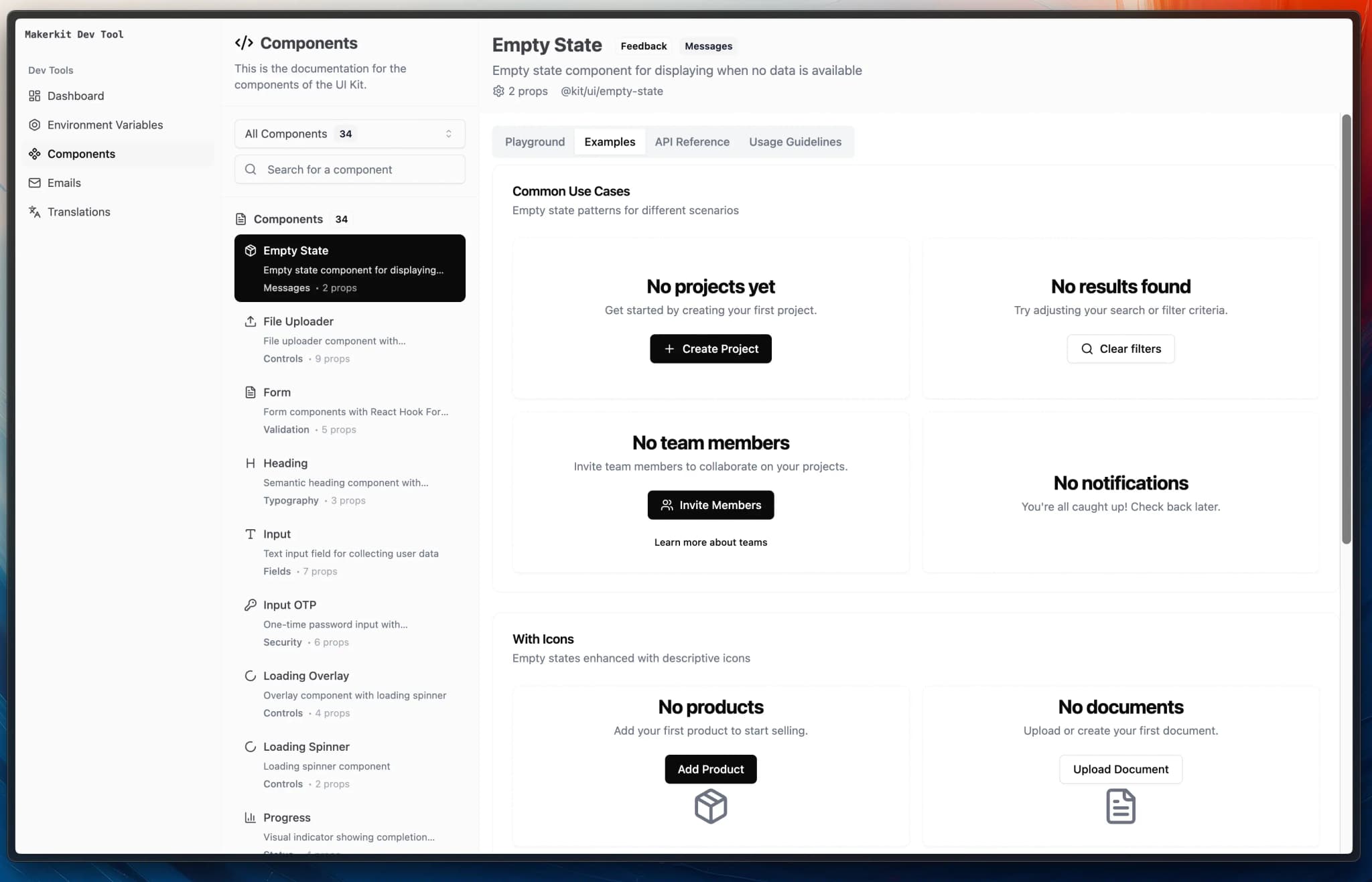Expand the component filter selector
This screenshot has width=1372, height=882.
tap(448, 133)
